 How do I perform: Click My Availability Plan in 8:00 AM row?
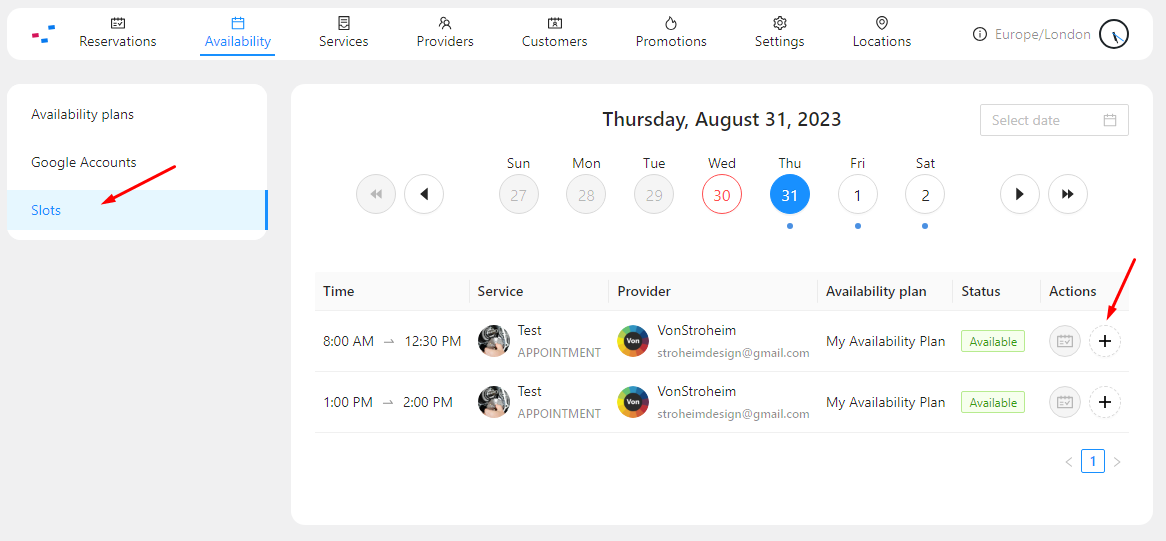click(x=886, y=341)
